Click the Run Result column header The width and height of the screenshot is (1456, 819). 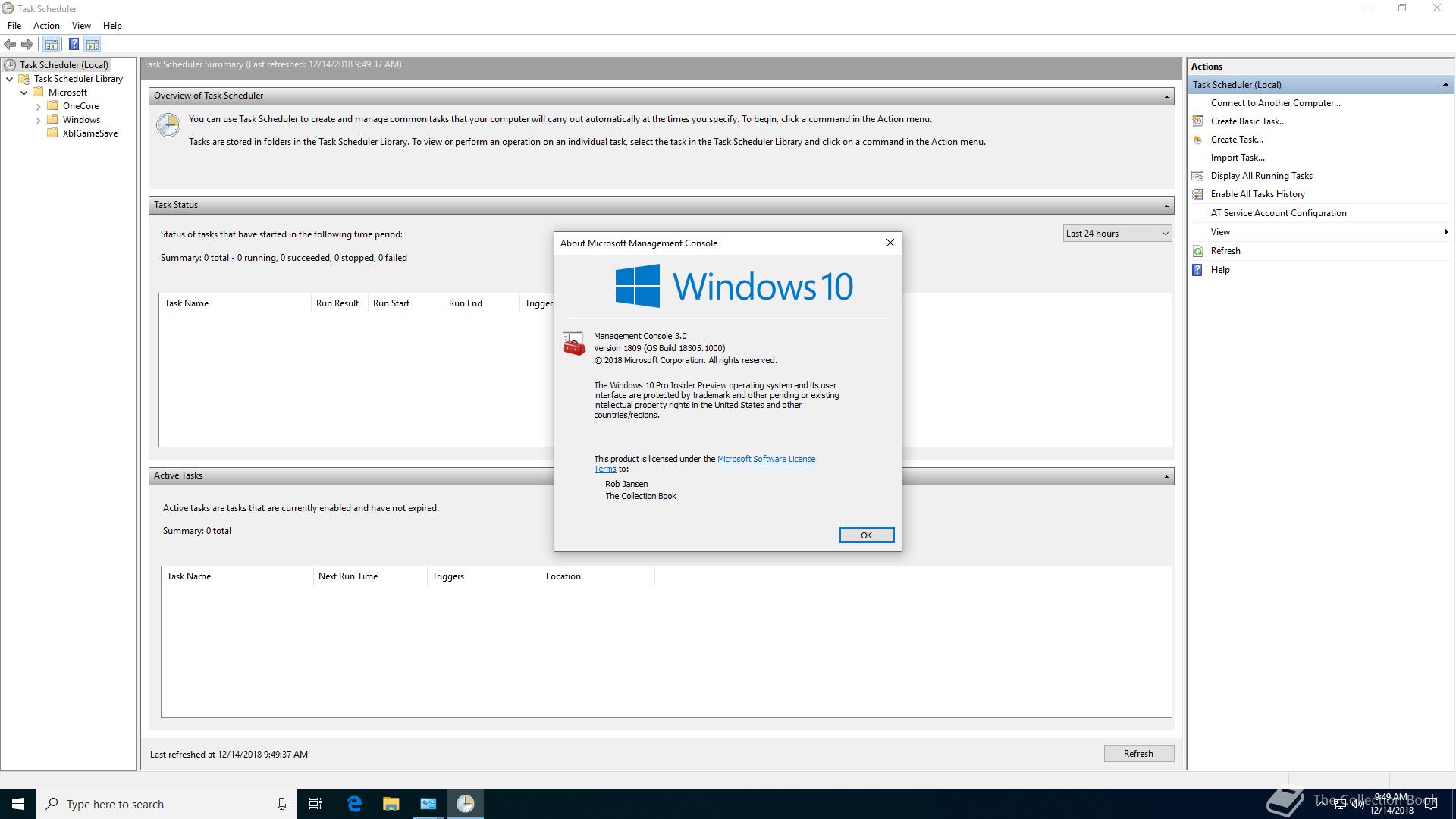[339, 303]
